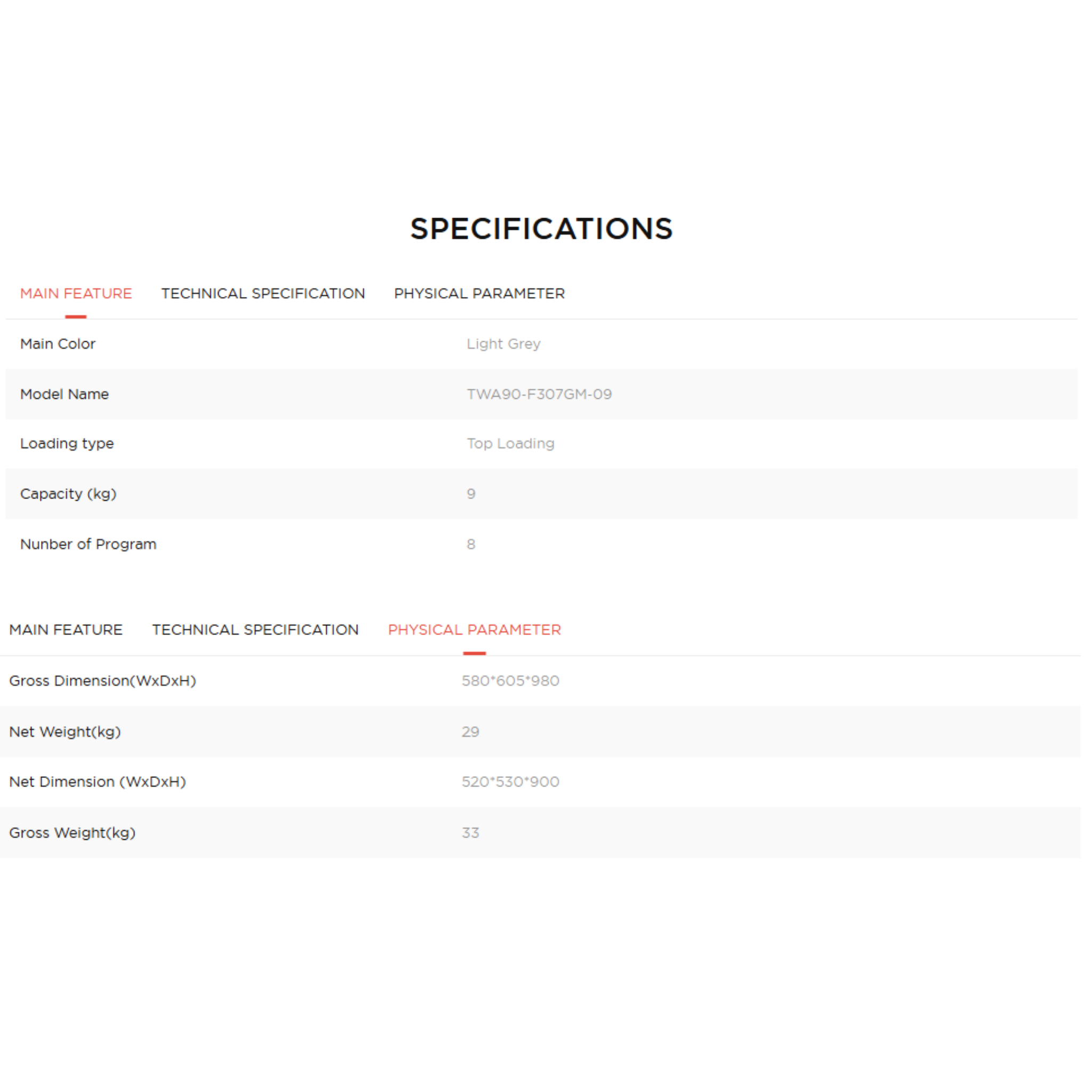Select the red highlighted PHYSICAL PARAMETER tab
This screenshot has height=1092, width=1092.
[x=474, y=630]
